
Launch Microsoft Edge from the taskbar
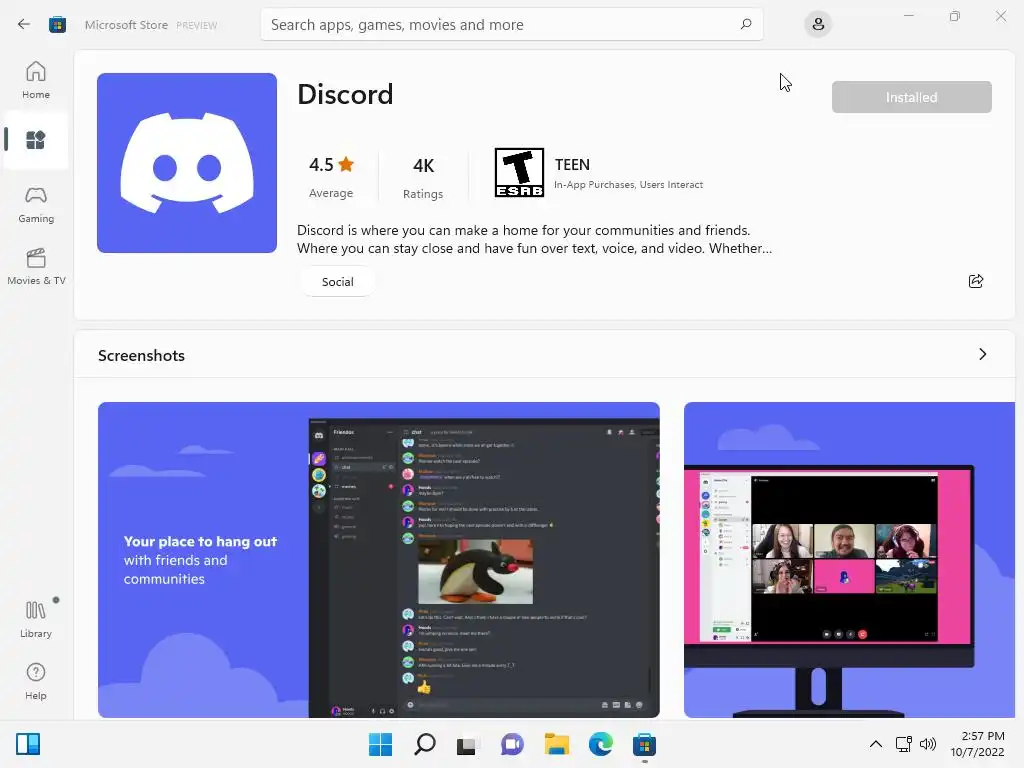point(600,744)
